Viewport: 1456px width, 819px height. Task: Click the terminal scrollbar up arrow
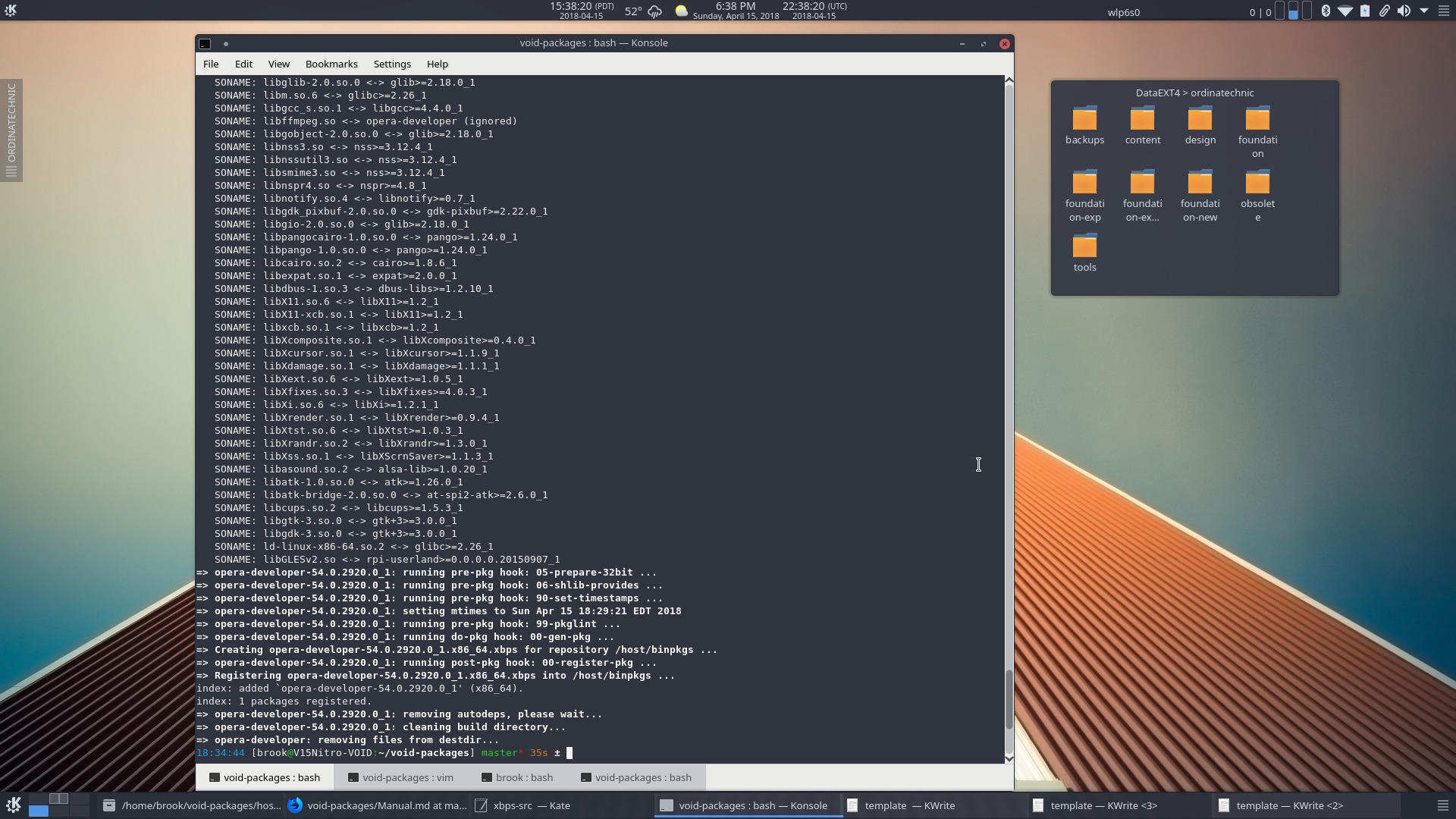pos(1009,80)
